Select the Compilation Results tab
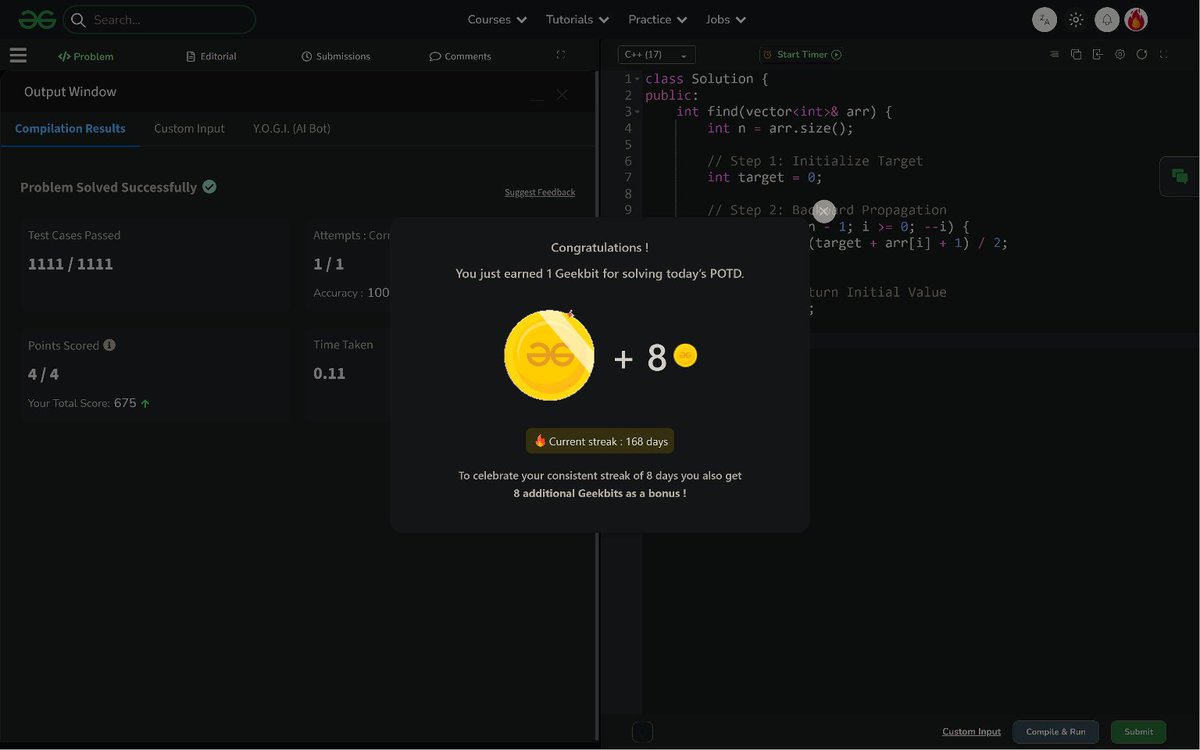This screenshot has width=1200, height=750. (70, 128)
